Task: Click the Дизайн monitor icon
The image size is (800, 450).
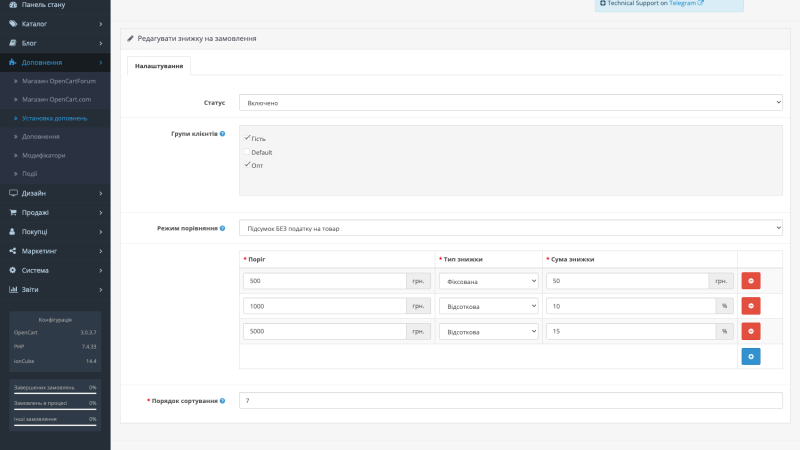Action: point(13,193)
